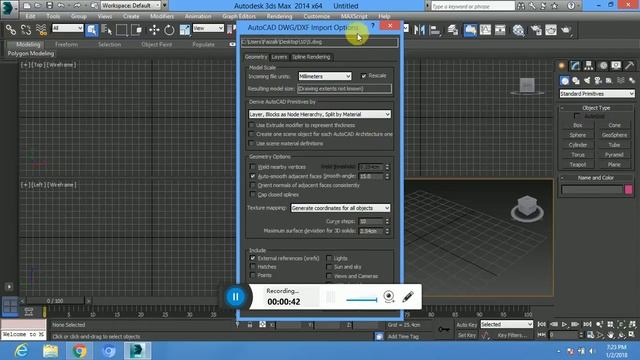The width and height of the screenshot is (640, 360).
Task: Toggle the Rescale checkbox
Action: 363,76
